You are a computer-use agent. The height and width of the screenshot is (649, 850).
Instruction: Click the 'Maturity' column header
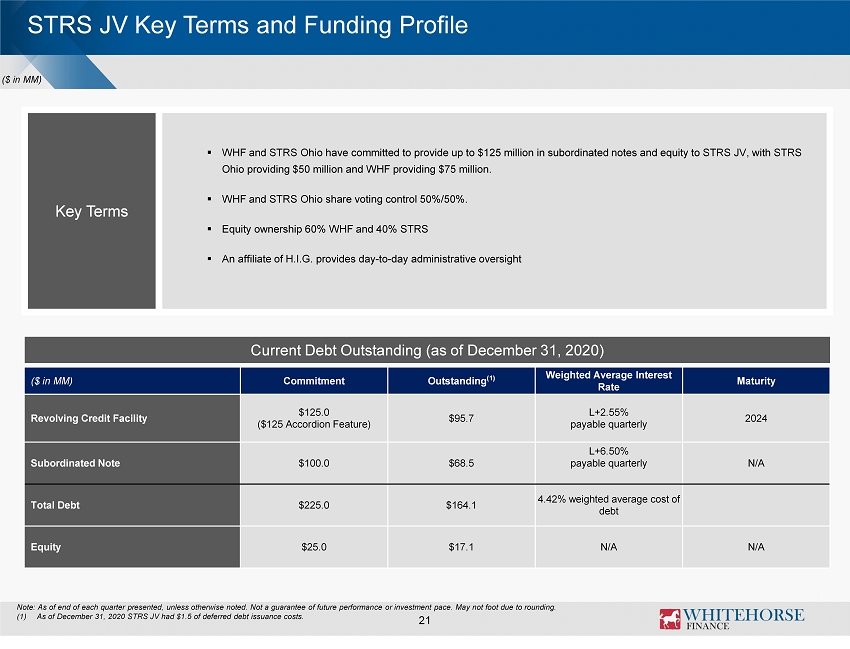pyautogui.click(x=756, y=381)
